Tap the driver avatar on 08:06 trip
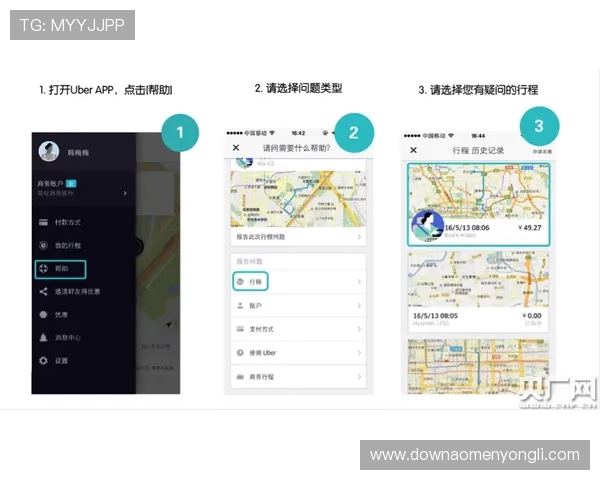This screenshot has width=600, height=480. click(427, 226)
